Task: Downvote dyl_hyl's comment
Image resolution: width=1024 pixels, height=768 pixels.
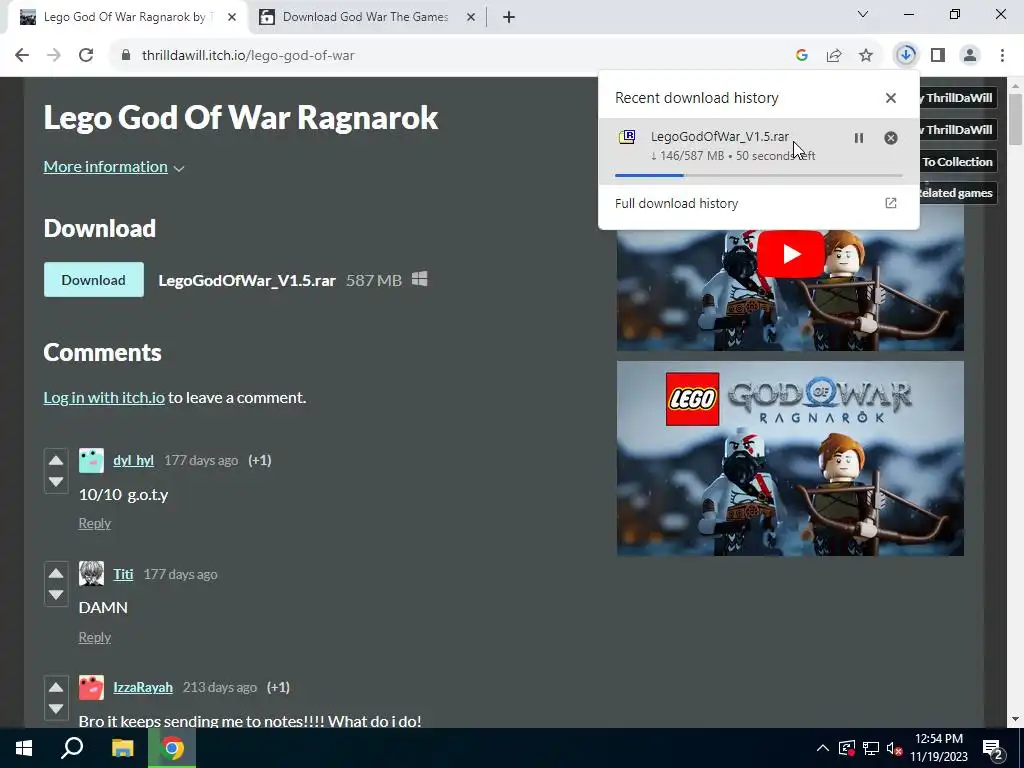Action: coord(56,482)
